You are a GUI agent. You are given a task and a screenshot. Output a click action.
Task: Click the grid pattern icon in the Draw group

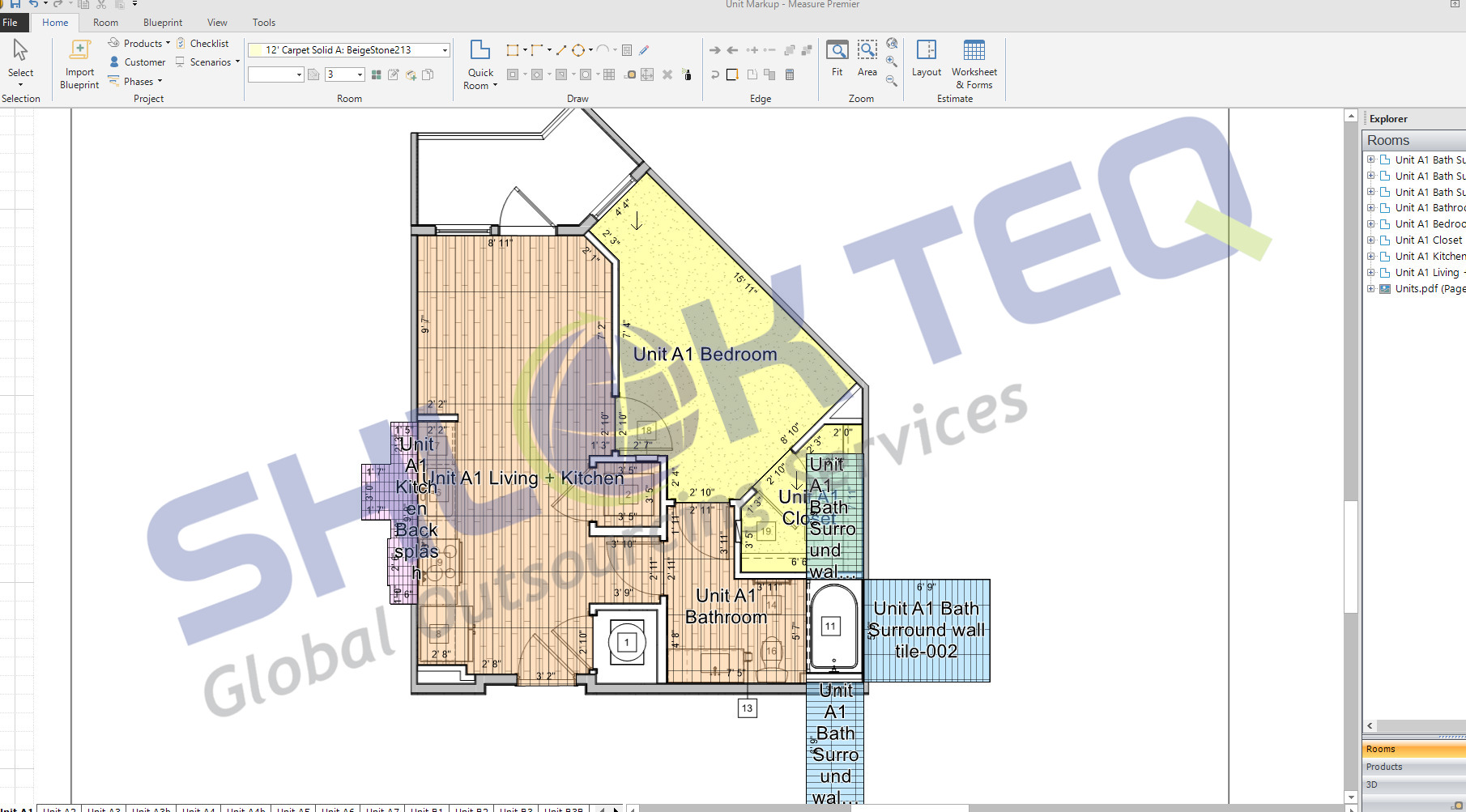(609, 74)
